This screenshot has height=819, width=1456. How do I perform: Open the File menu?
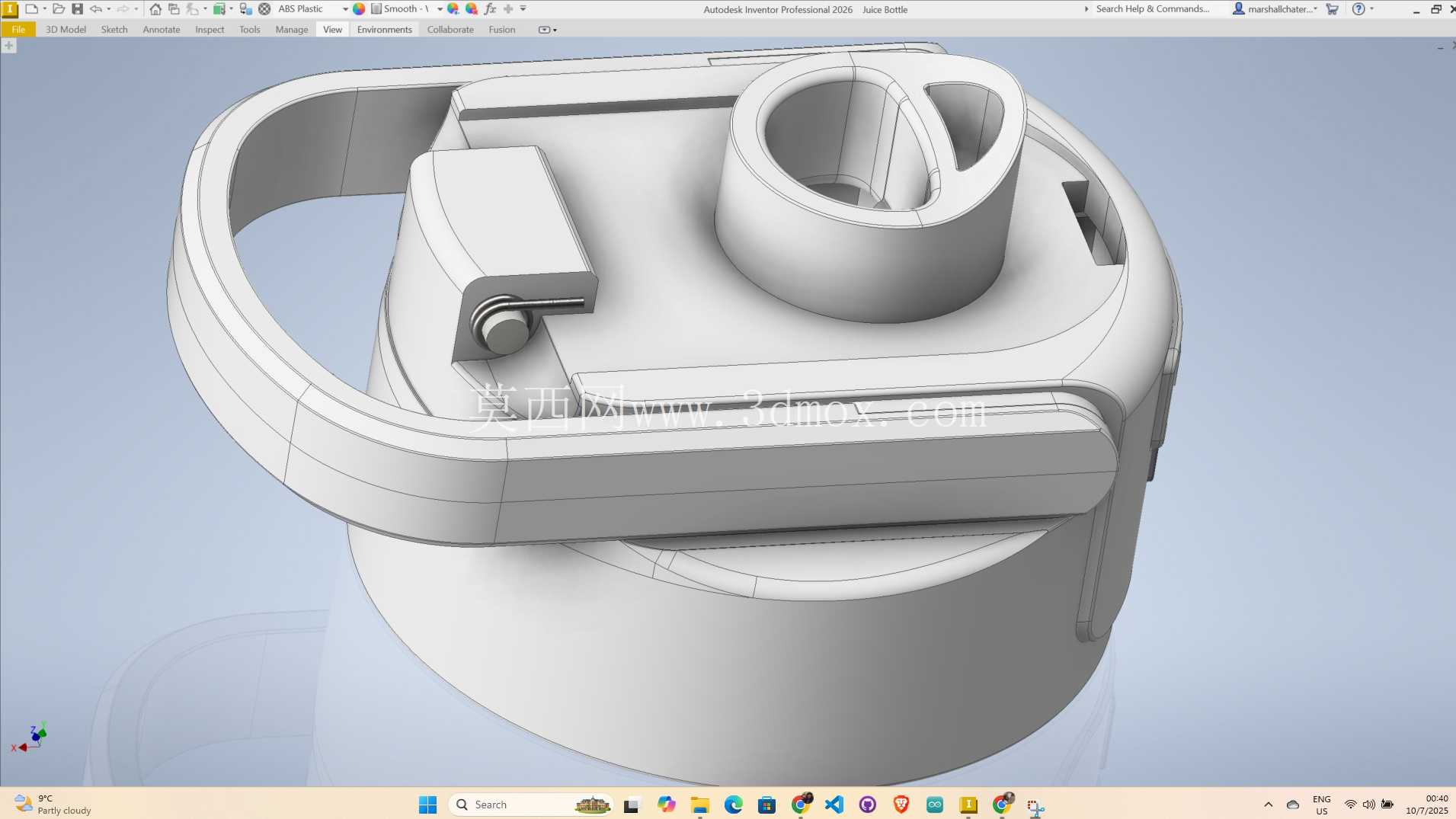(18, 30)
